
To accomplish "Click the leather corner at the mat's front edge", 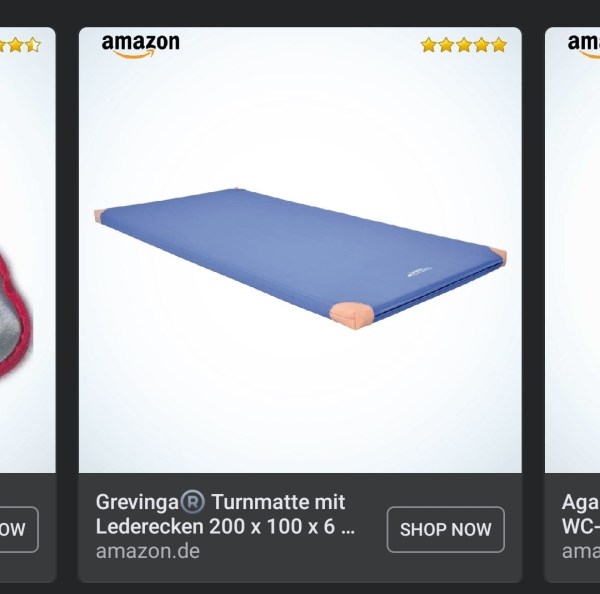I will [x=352, y=316].
